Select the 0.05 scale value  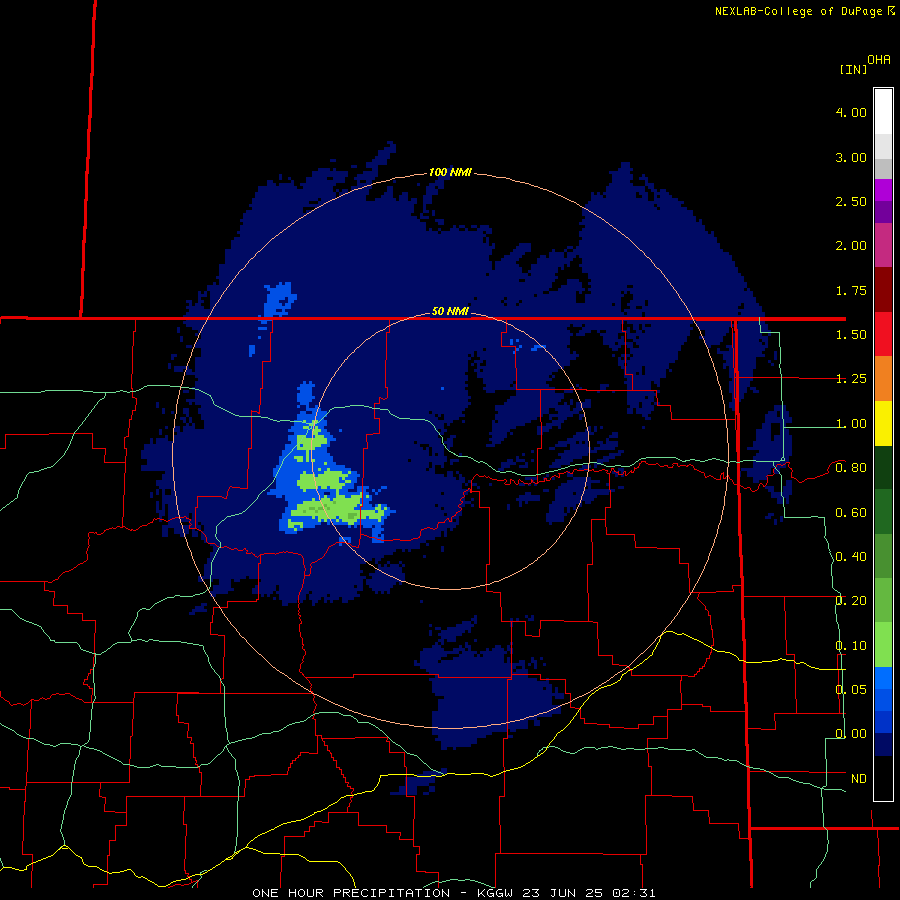pyautogui.click(x=851, y=689)
